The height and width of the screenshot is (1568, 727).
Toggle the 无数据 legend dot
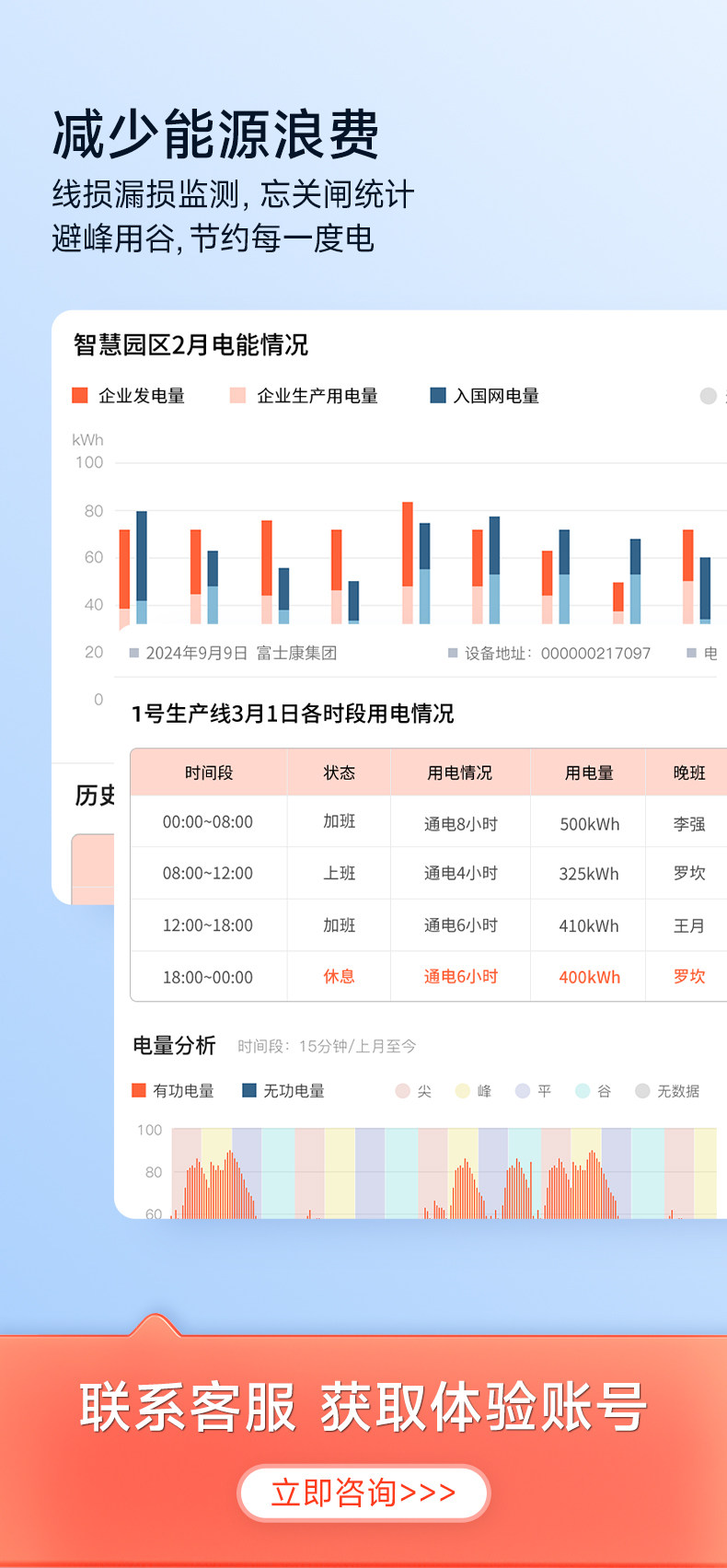point(642,1091)
